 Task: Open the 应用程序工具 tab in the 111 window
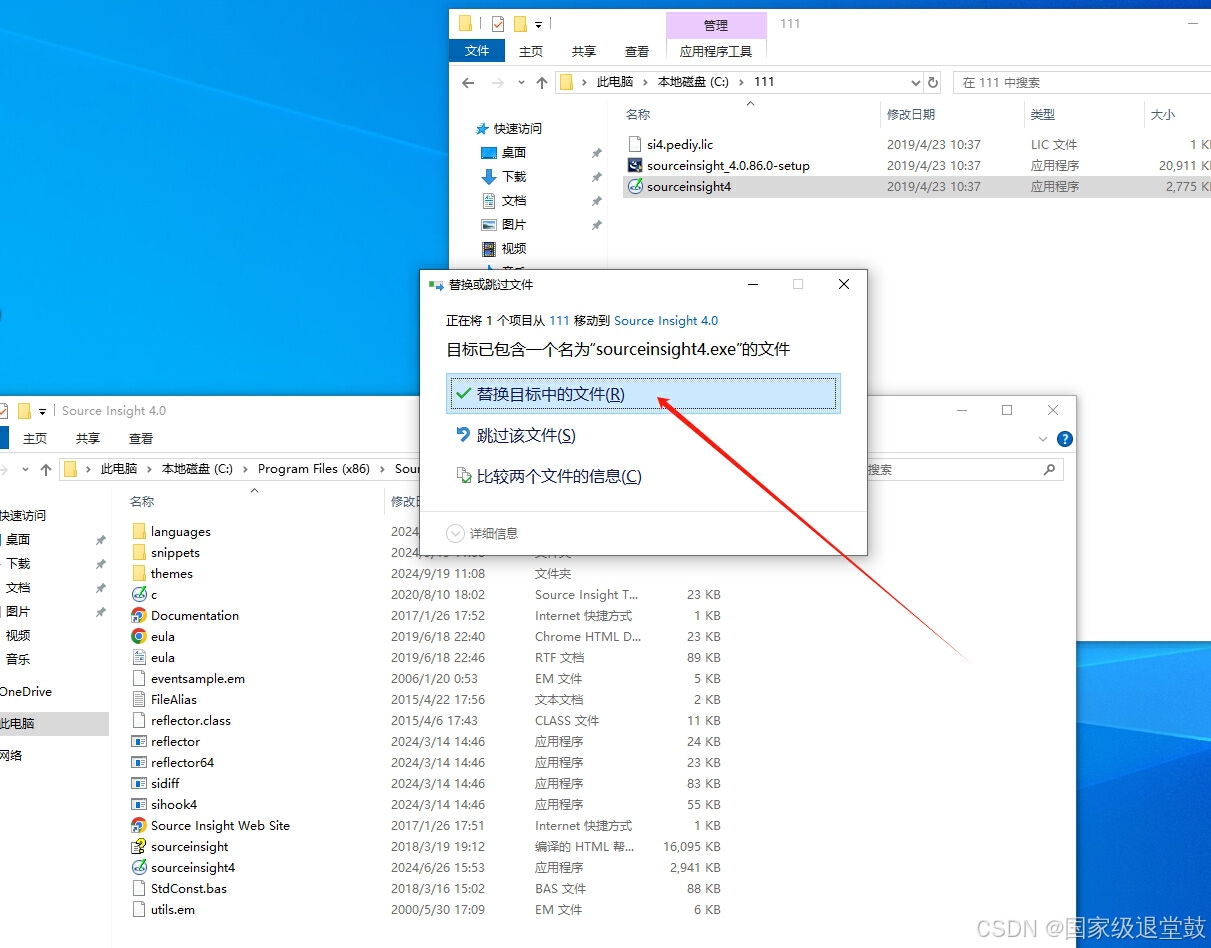(x=716, y=51)
